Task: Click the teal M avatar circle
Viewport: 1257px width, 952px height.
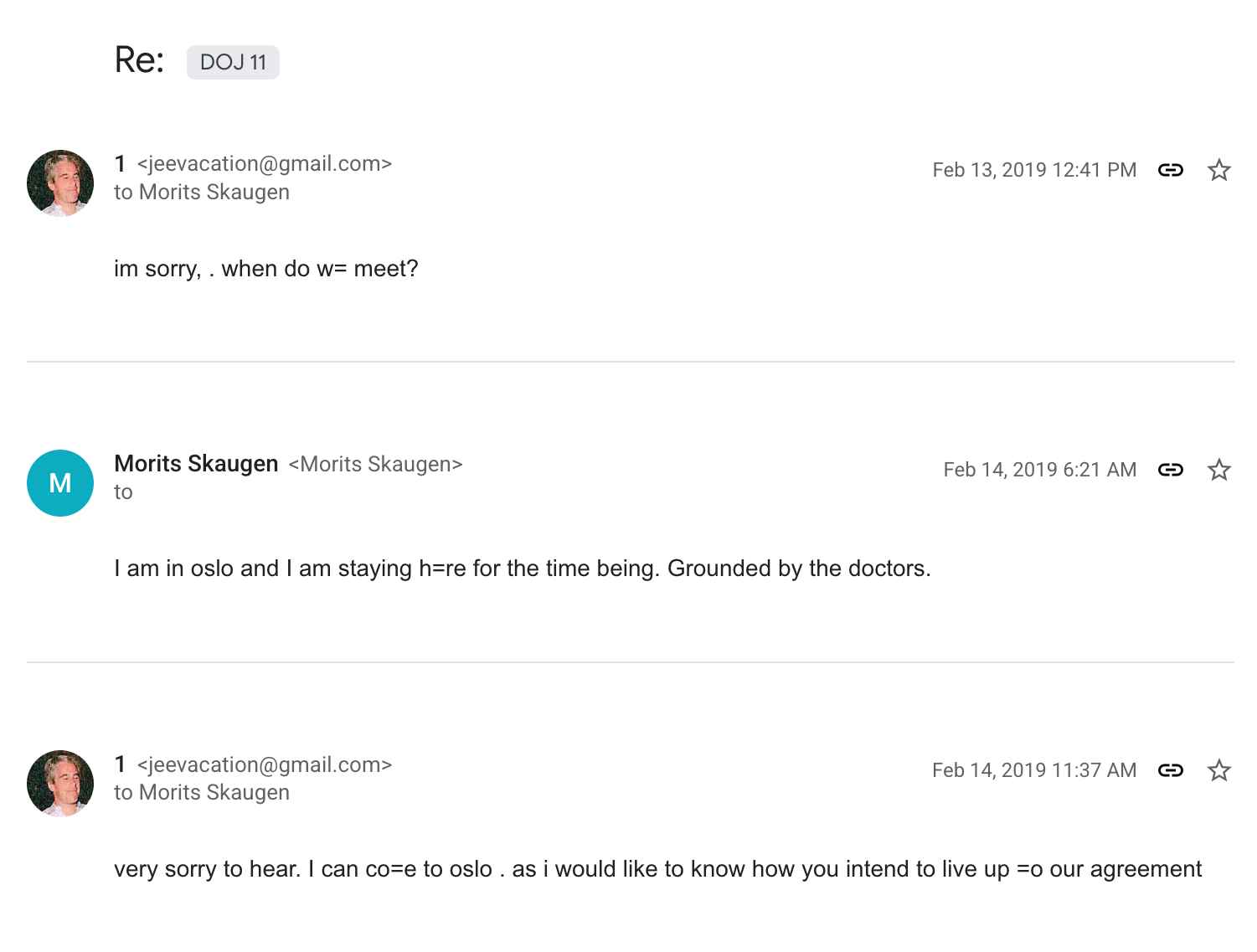Action: (60, 483)
